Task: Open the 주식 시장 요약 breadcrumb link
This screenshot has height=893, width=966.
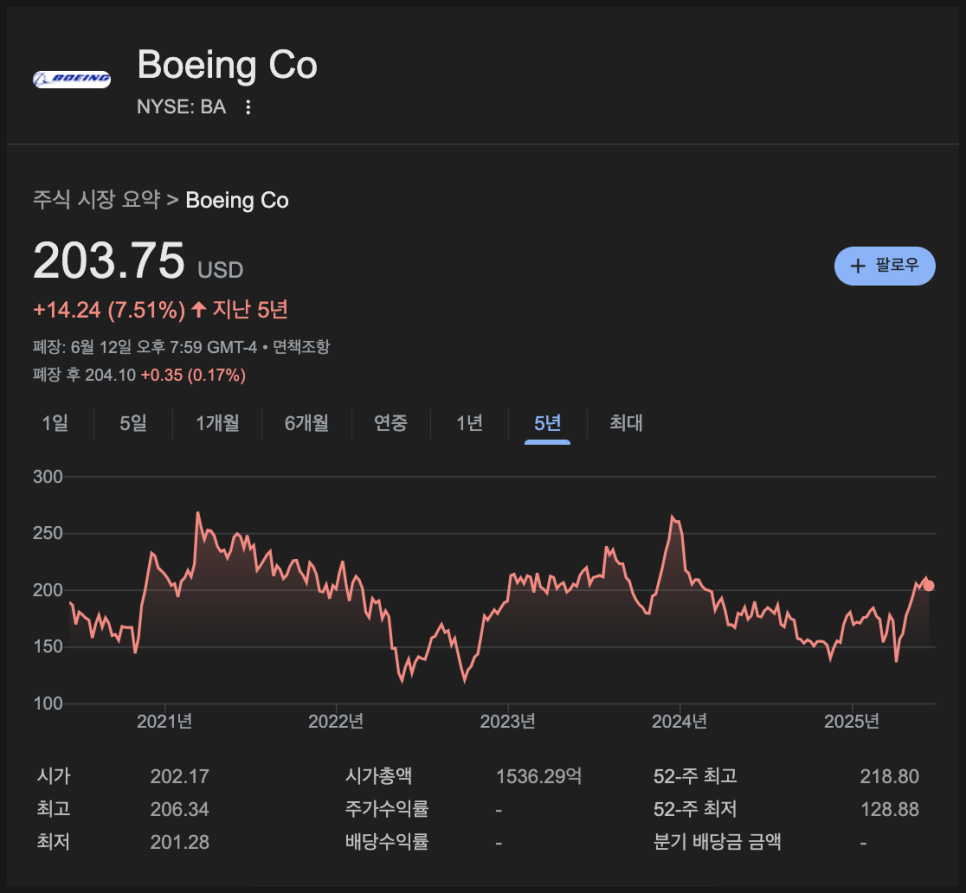Action: (96, 200)
